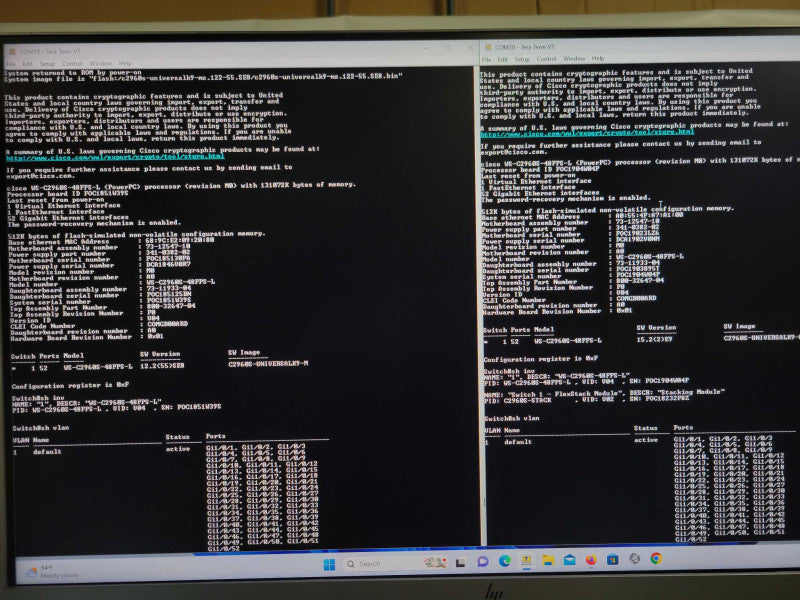Open the Help menu in the left Tera Term window
This screenshot has height=600, width=800.
(x=125, y=63)
